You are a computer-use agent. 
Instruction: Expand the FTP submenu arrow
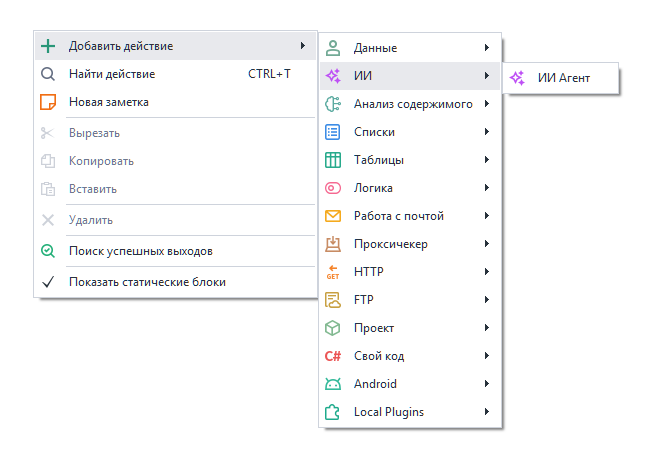[x=487, y=300]
